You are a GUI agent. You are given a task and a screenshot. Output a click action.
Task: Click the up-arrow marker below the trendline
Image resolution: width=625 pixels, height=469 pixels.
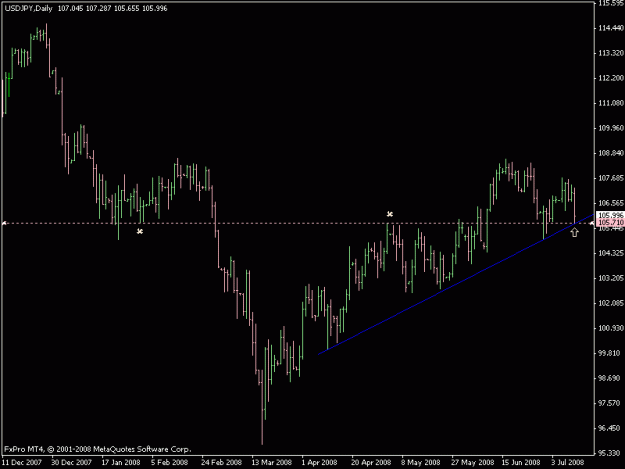(574, 232)
